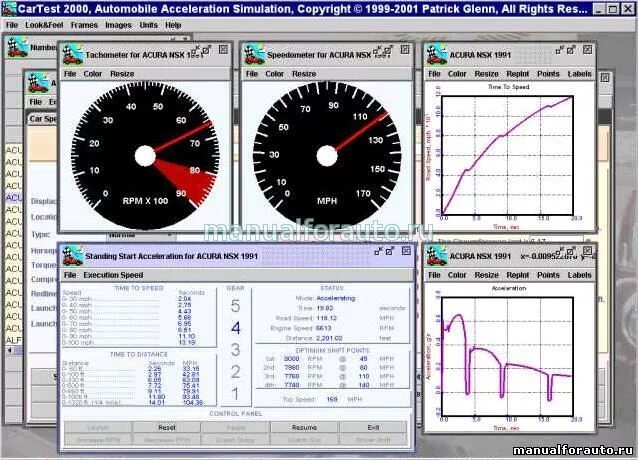Open the Speedometer window's Resize menu
Viewport: 638px width, 460px height.
tap(304, 74)
